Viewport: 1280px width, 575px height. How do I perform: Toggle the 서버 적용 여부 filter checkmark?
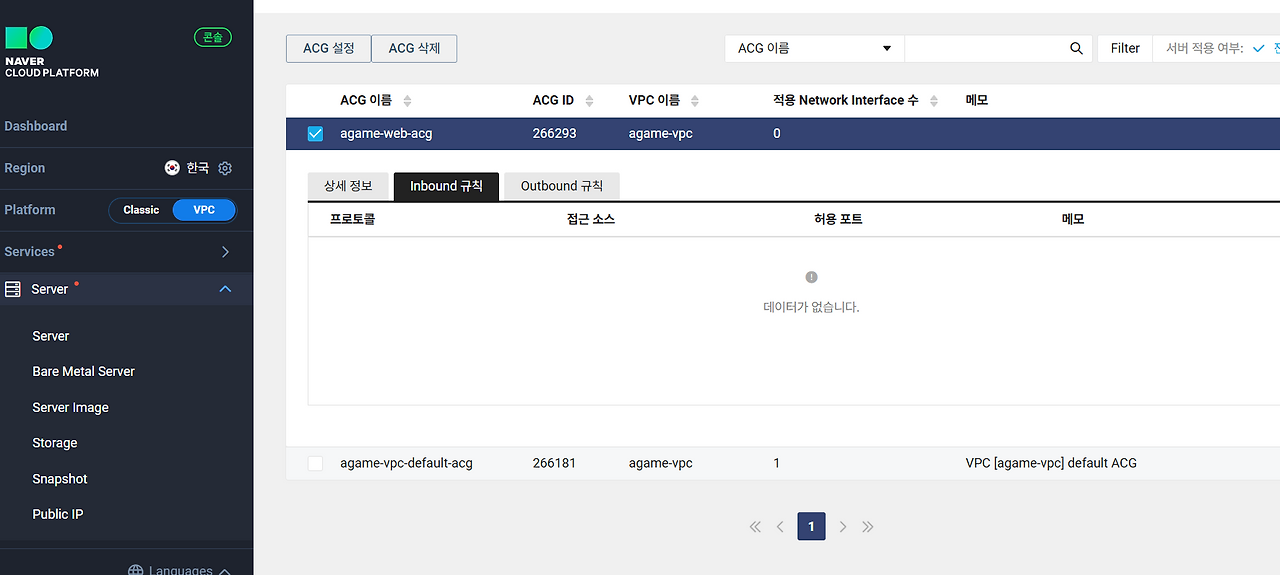click(1259, 48)
